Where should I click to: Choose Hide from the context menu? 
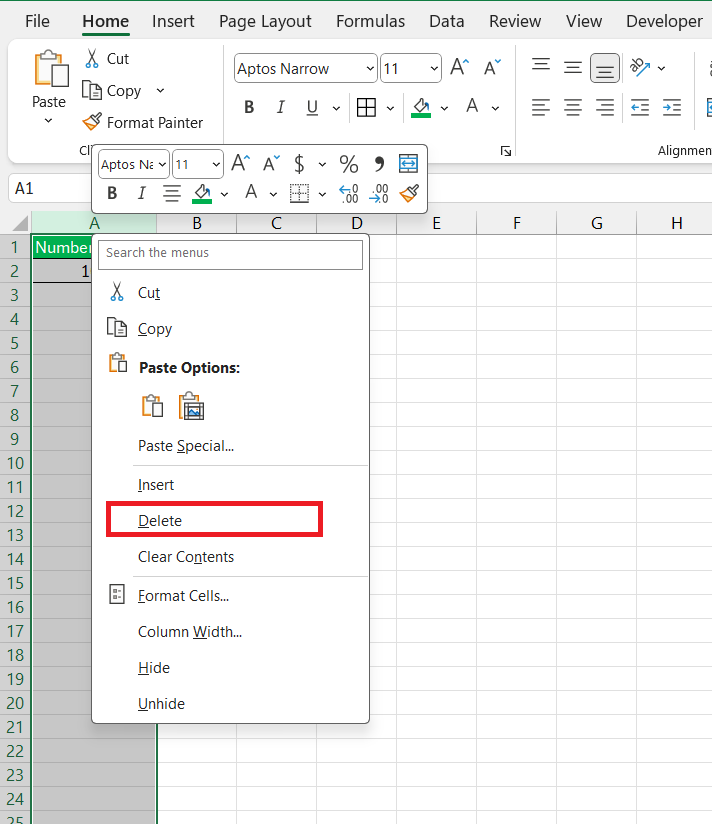tap(230, 667)
